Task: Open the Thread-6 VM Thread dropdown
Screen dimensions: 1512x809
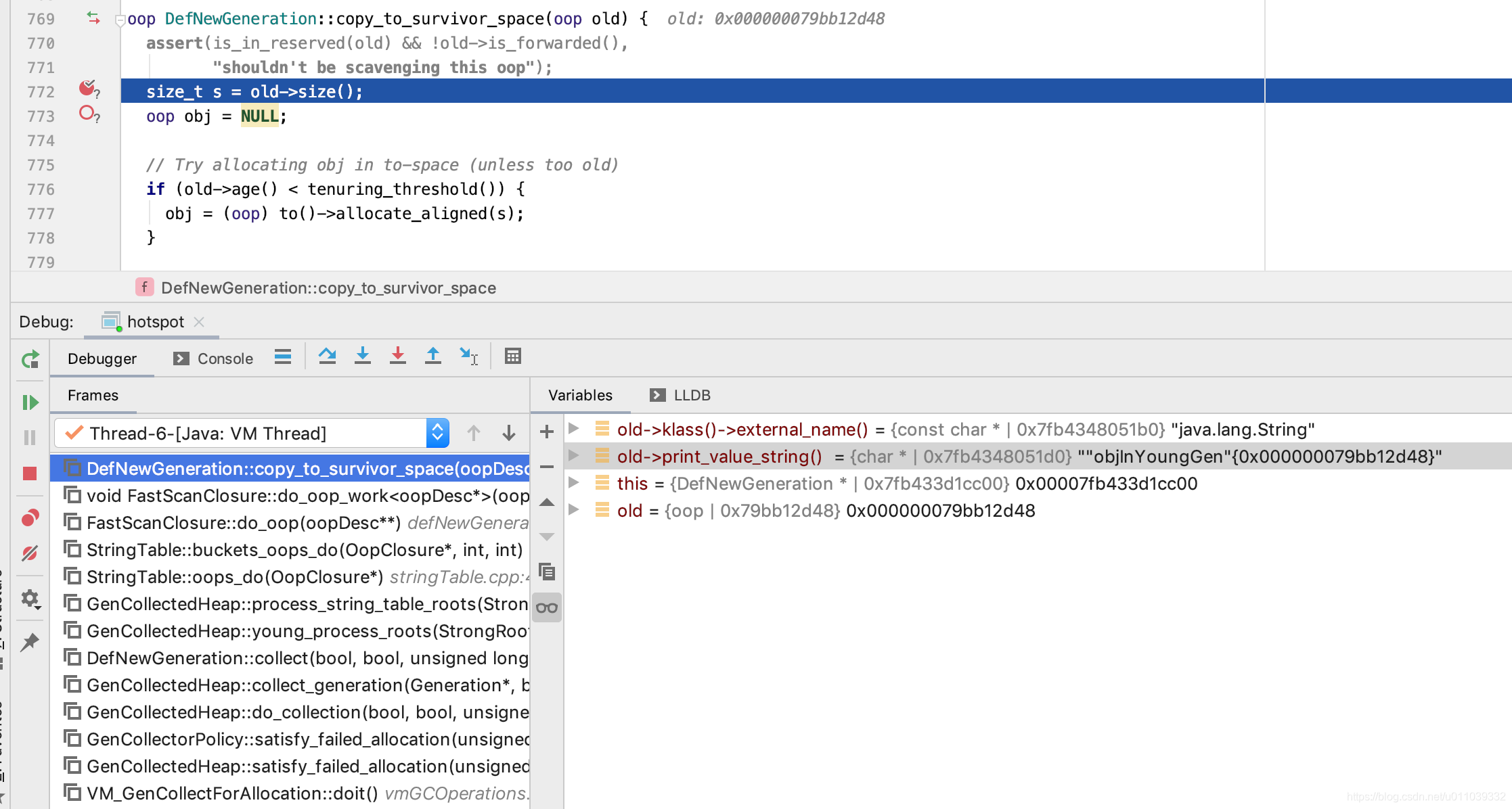Action: [x=437, y=433]
